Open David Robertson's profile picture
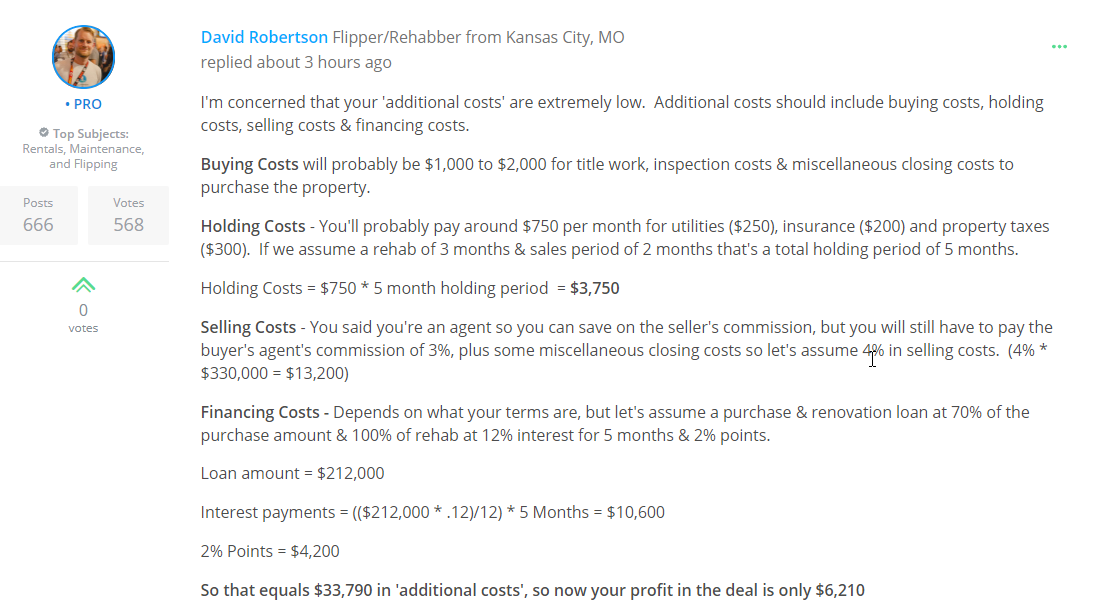Image resolution: width=1095 pixels, height=615 pixels. pos(83,57)
